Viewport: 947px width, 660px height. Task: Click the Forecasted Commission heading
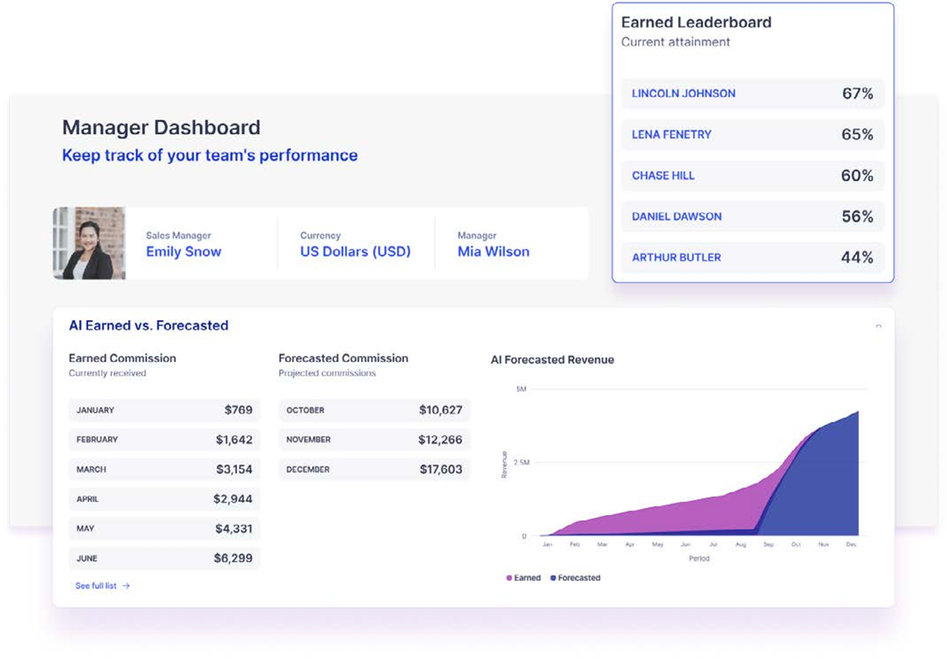point(343,358)
